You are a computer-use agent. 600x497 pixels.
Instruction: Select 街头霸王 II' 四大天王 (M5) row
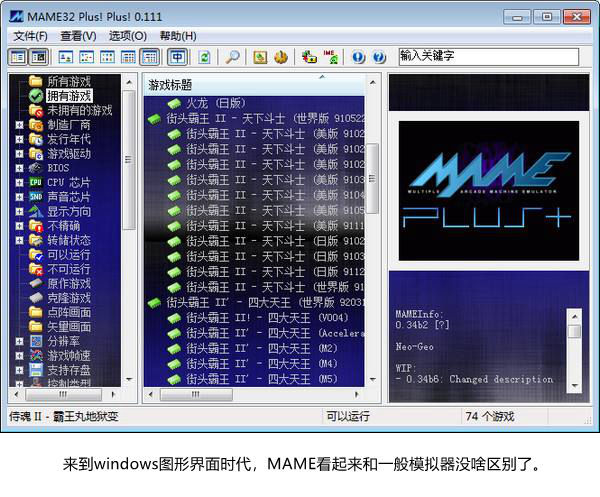[253, 379]
